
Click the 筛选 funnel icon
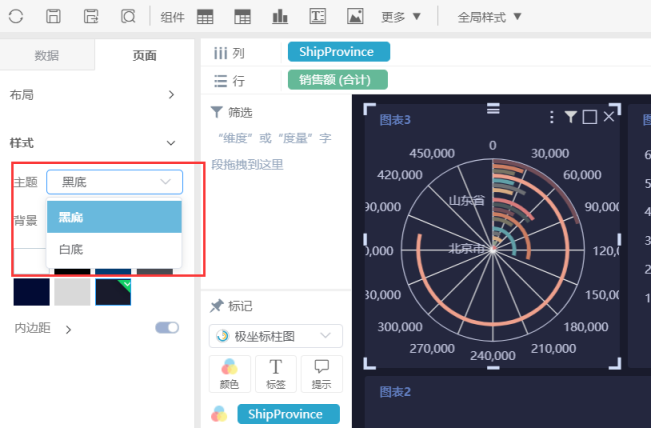tap(217, 112)
